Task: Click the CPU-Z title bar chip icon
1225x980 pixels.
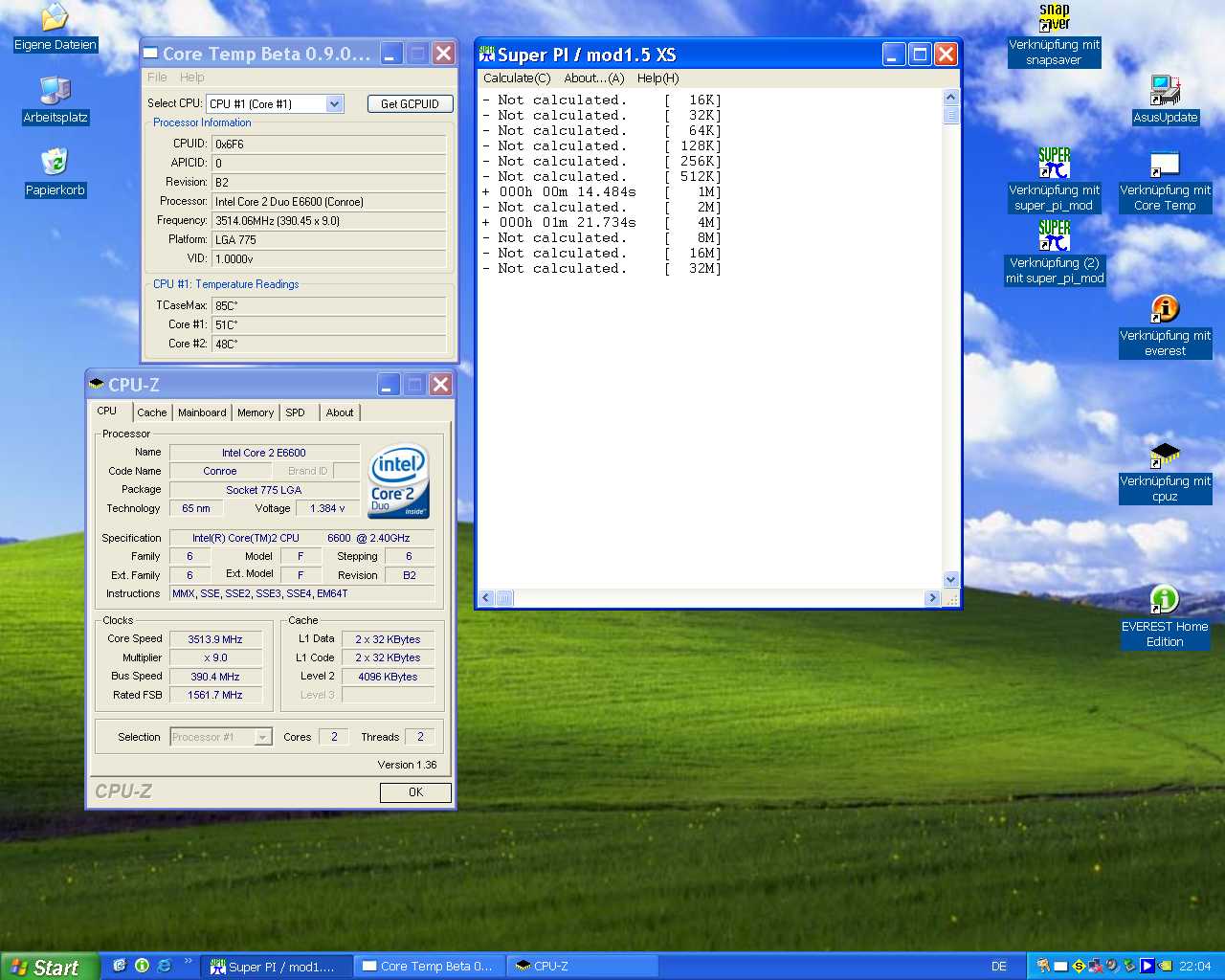Action: [x=97, y=384]
